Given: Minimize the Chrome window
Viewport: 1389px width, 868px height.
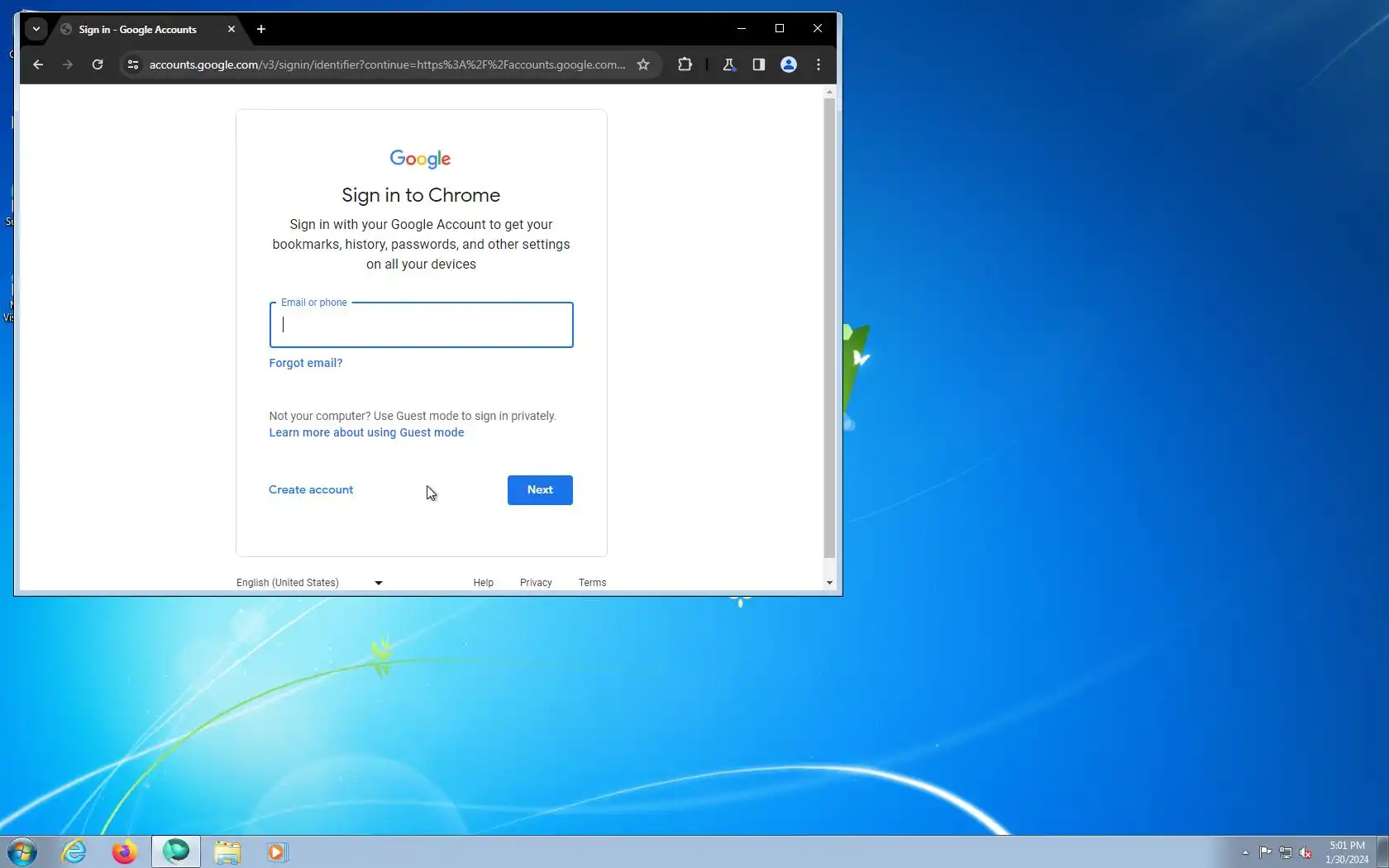Looking at the screenshot, I should 742,28.
